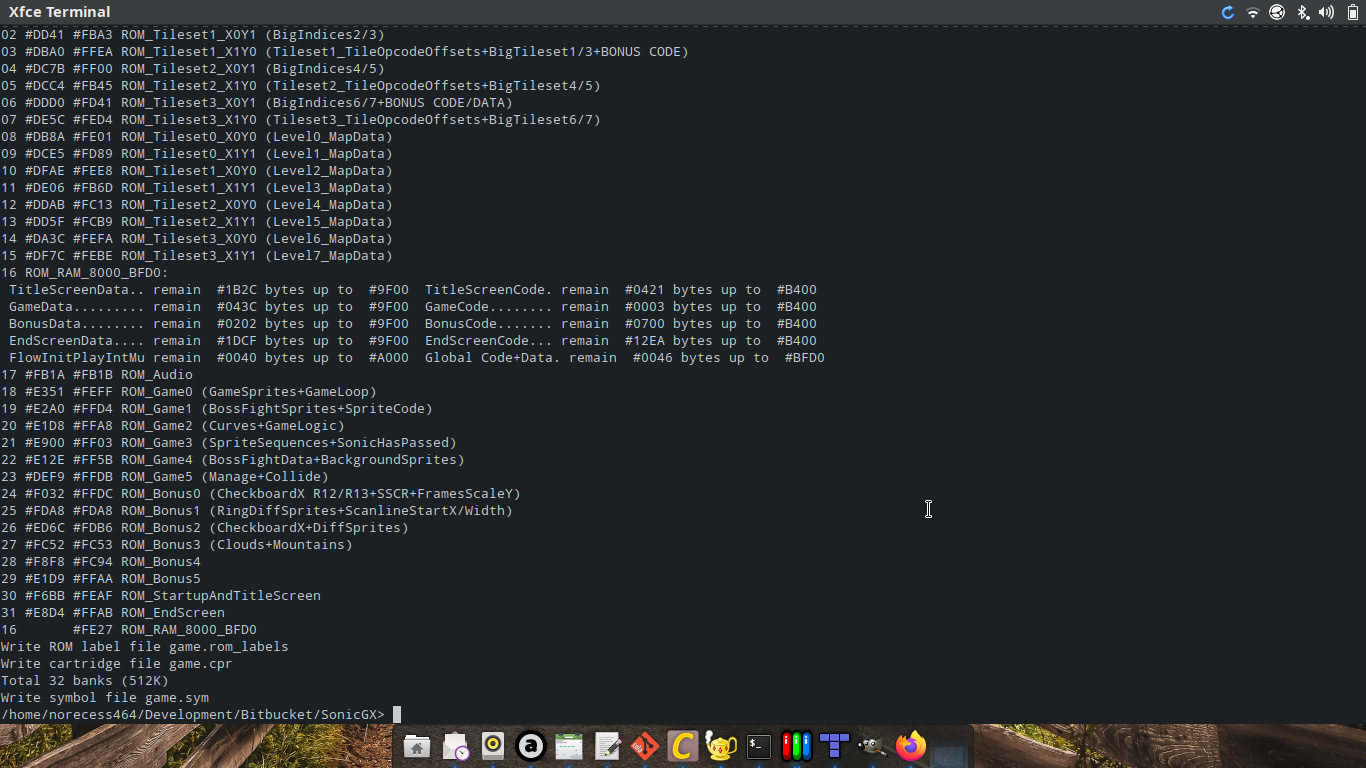The width and height of the screenshot is (1366, 768).
Task: Click the '#1B2C' value for TitleScreenData
Action: click(x=237, y=289)
